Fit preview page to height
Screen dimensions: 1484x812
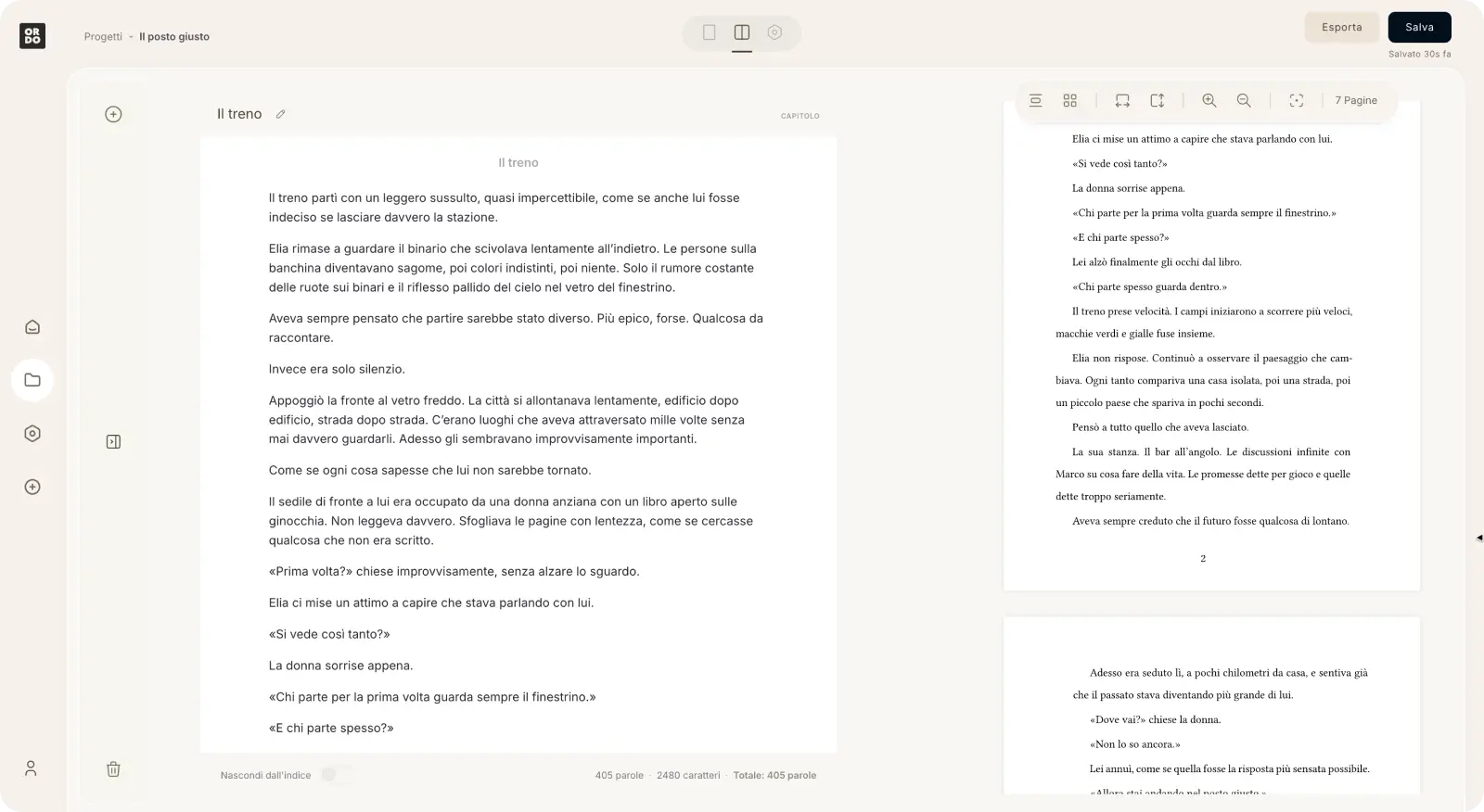1157,100
